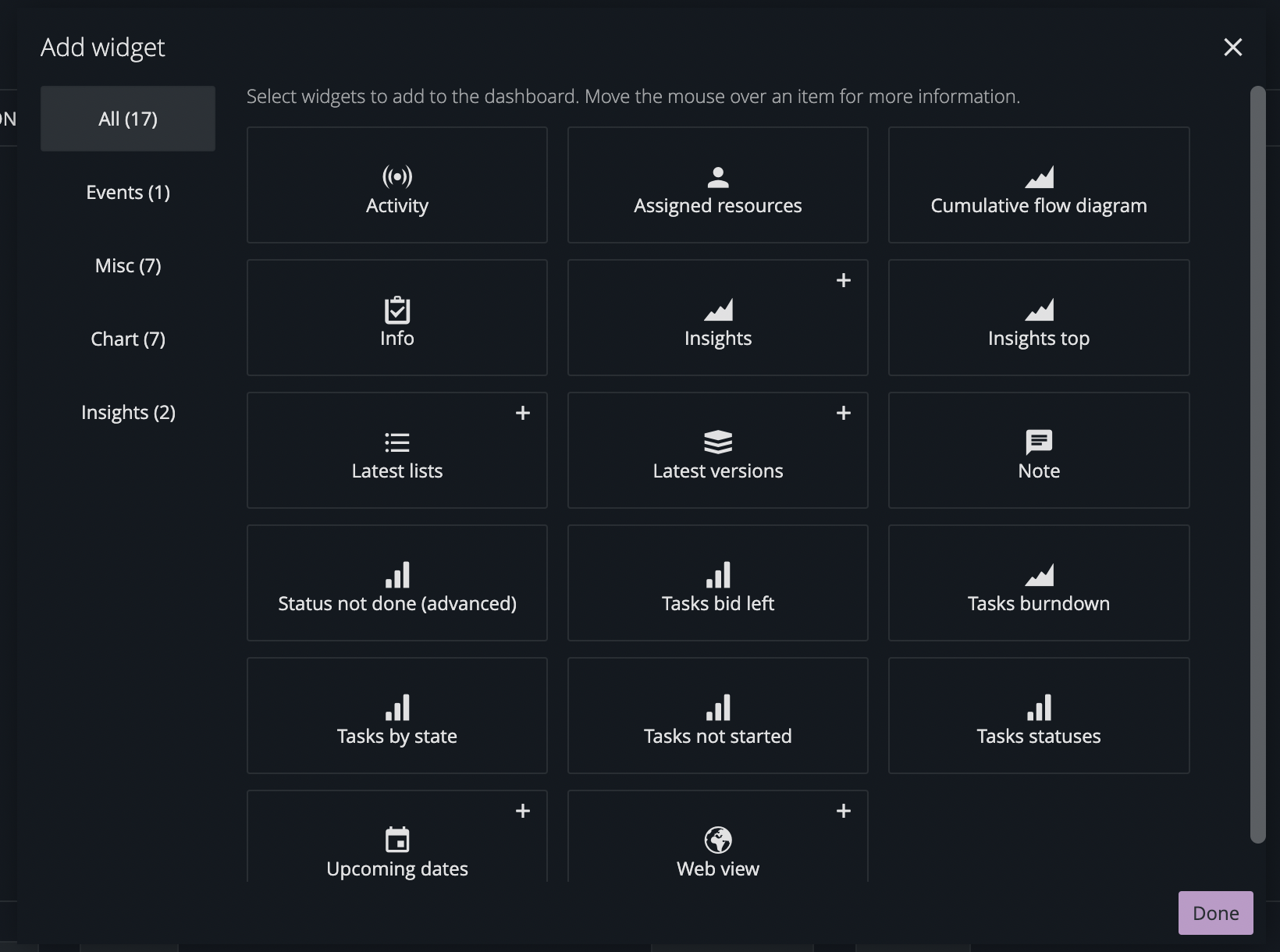Switch to the Events category
Viewport: 1280px width, 952px height.
128,192
